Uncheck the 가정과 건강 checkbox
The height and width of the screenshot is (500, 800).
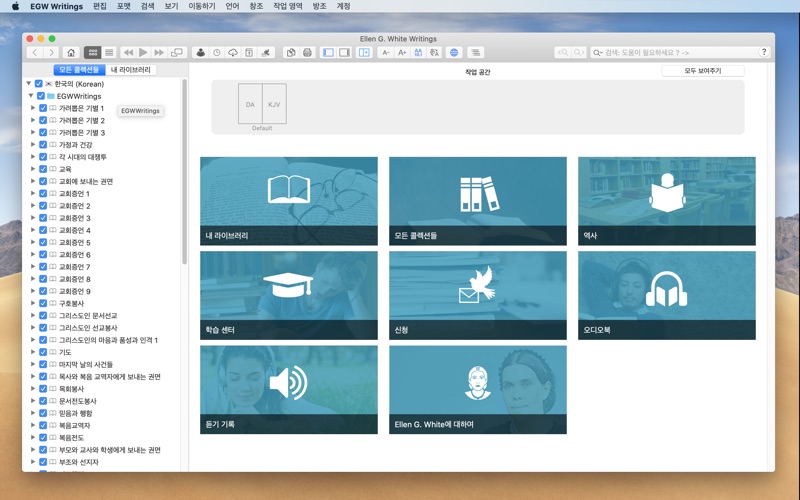43,145
